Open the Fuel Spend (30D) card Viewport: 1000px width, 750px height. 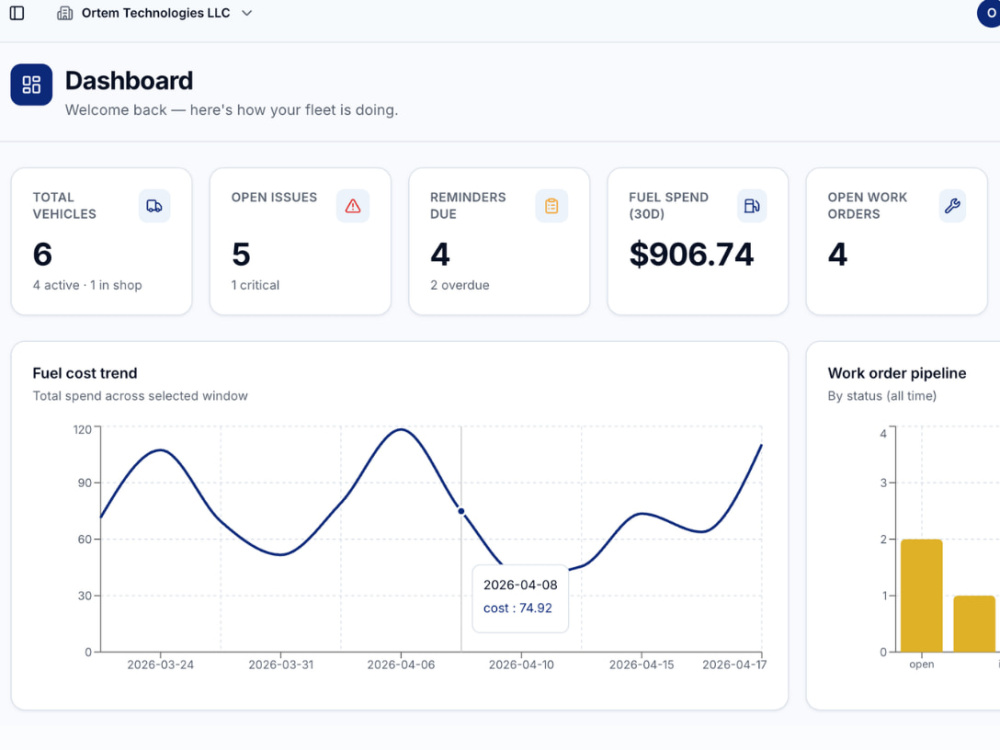click(x=698, y=241)
